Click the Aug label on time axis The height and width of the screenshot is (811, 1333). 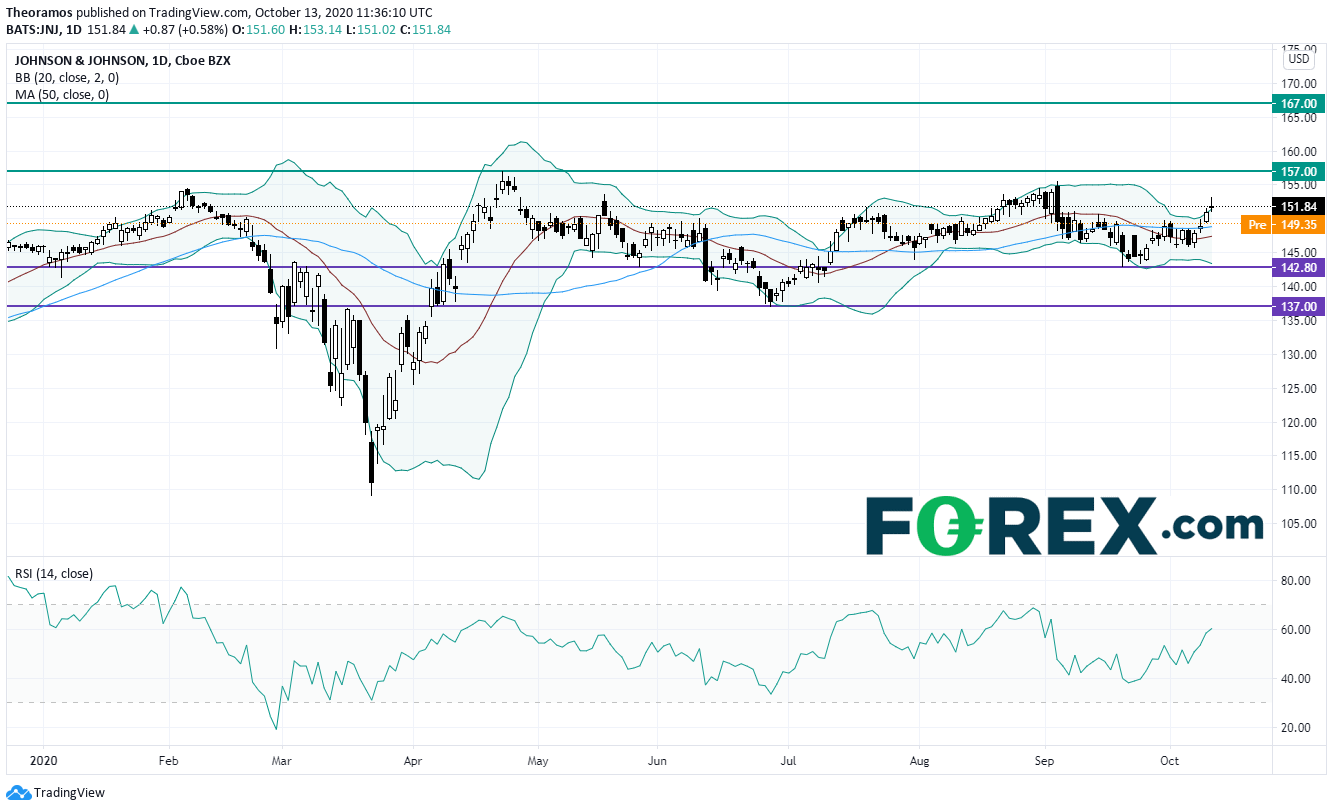pyautogui.click(x=920, y=761)
